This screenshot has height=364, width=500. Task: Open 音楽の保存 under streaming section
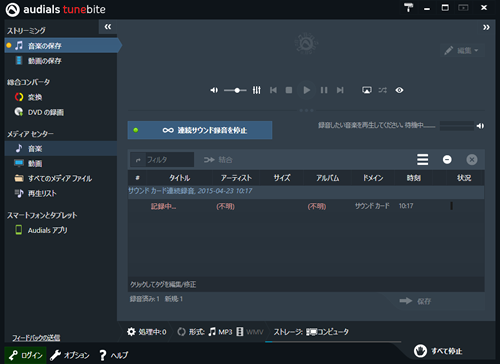[x=62, y=46]
